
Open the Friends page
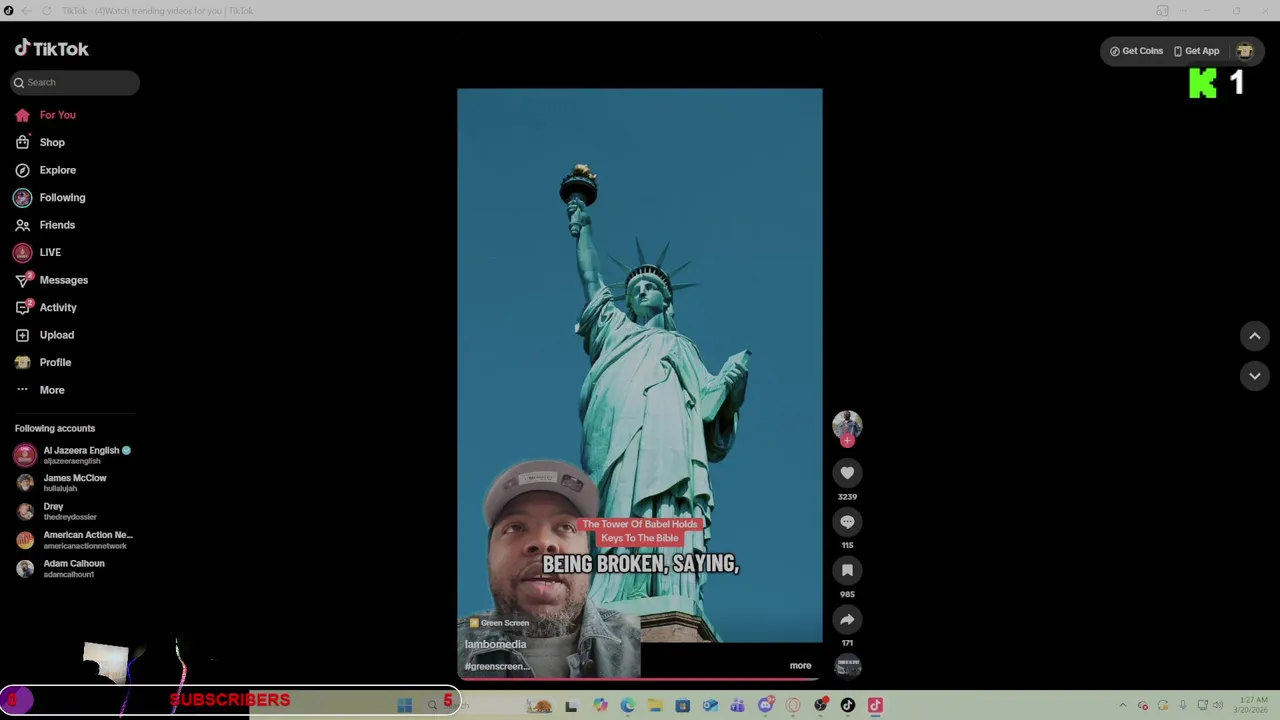[x=57, y=225]
